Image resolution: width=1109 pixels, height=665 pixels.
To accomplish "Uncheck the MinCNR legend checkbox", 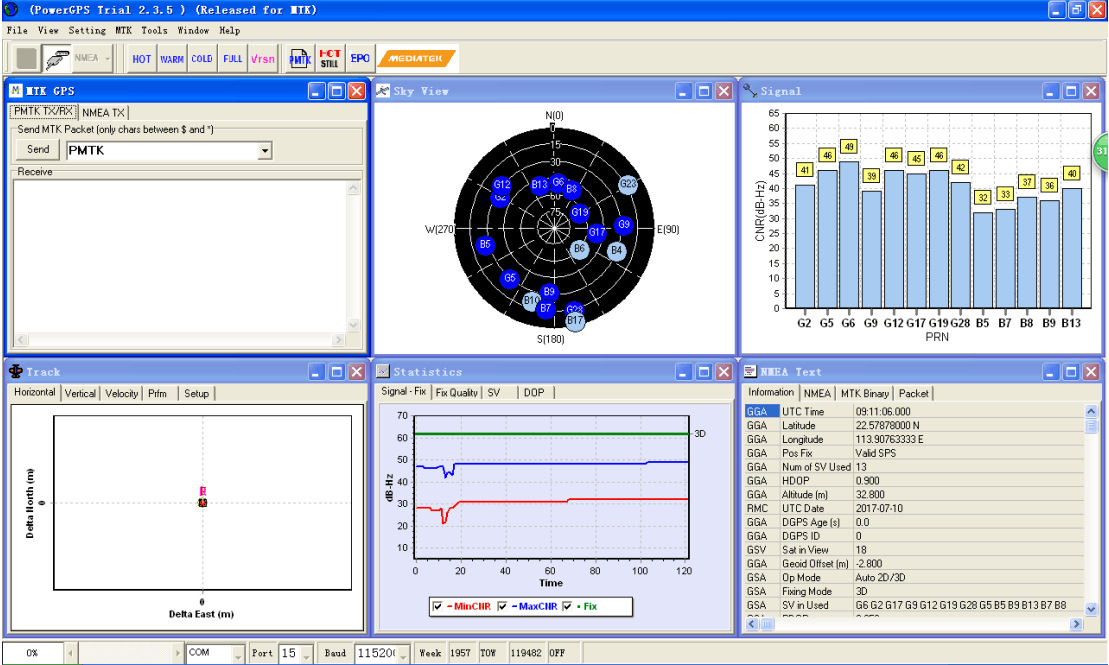I will 437,607.
